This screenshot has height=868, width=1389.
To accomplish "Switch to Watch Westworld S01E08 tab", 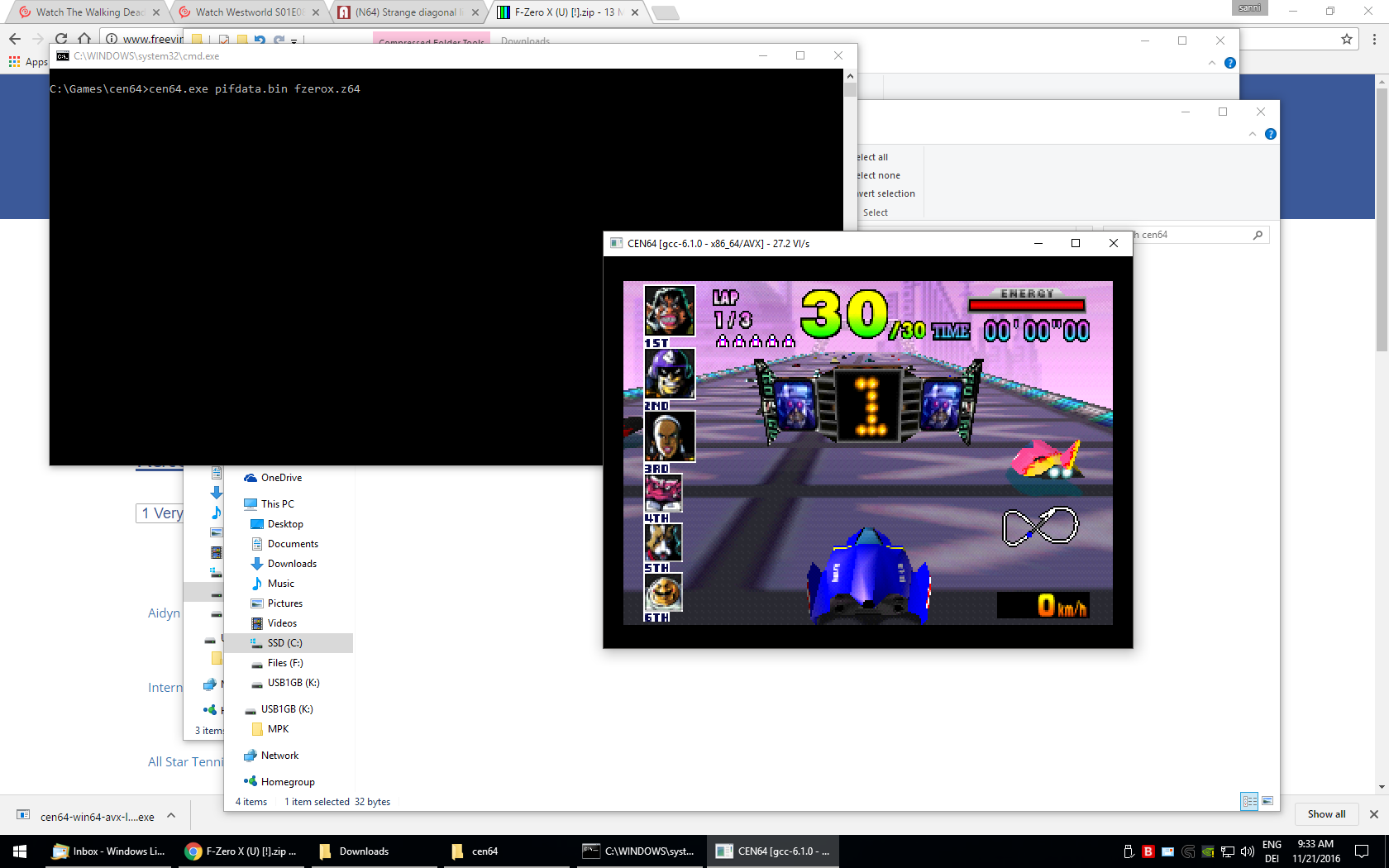I will point(248,12).
